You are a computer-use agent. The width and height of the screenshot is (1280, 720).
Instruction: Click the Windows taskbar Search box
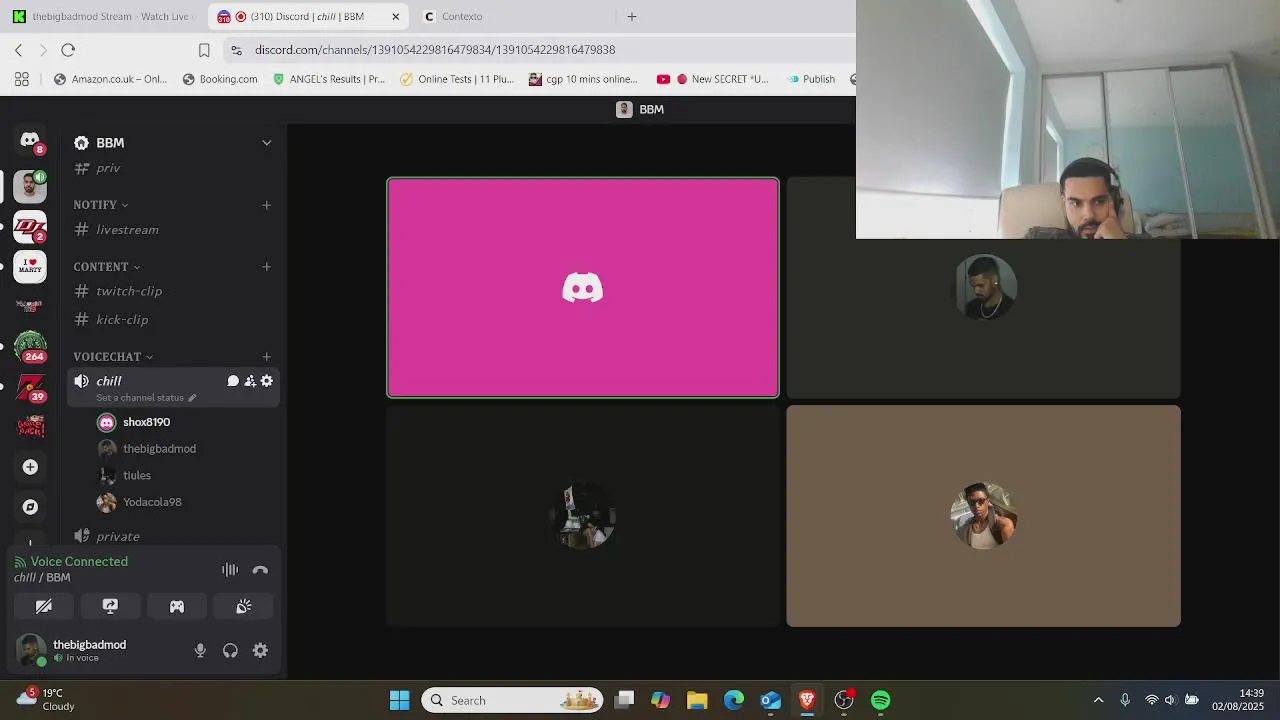(x=512, y=700)
